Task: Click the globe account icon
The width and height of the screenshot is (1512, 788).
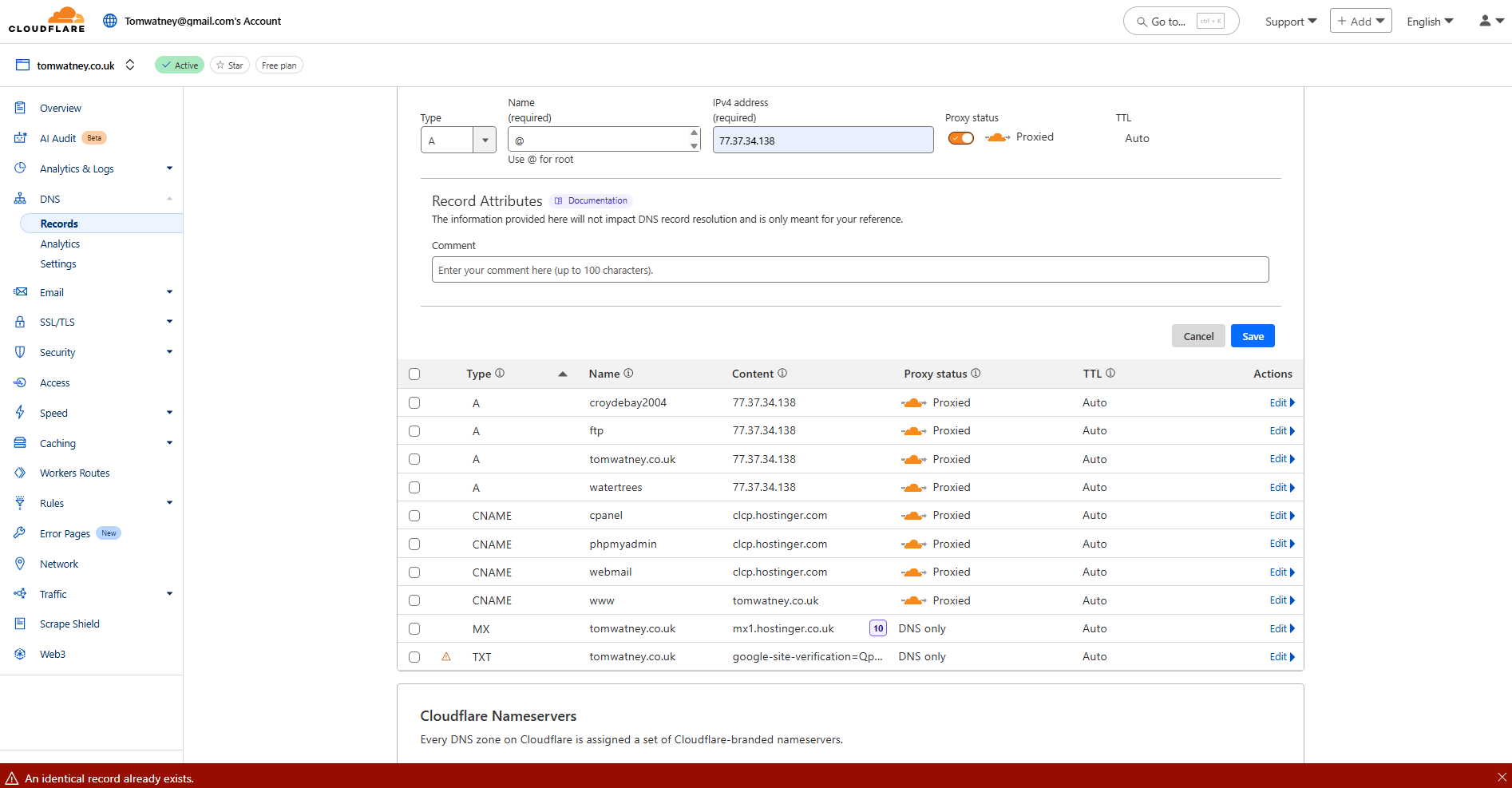Action: click(110, 21)
